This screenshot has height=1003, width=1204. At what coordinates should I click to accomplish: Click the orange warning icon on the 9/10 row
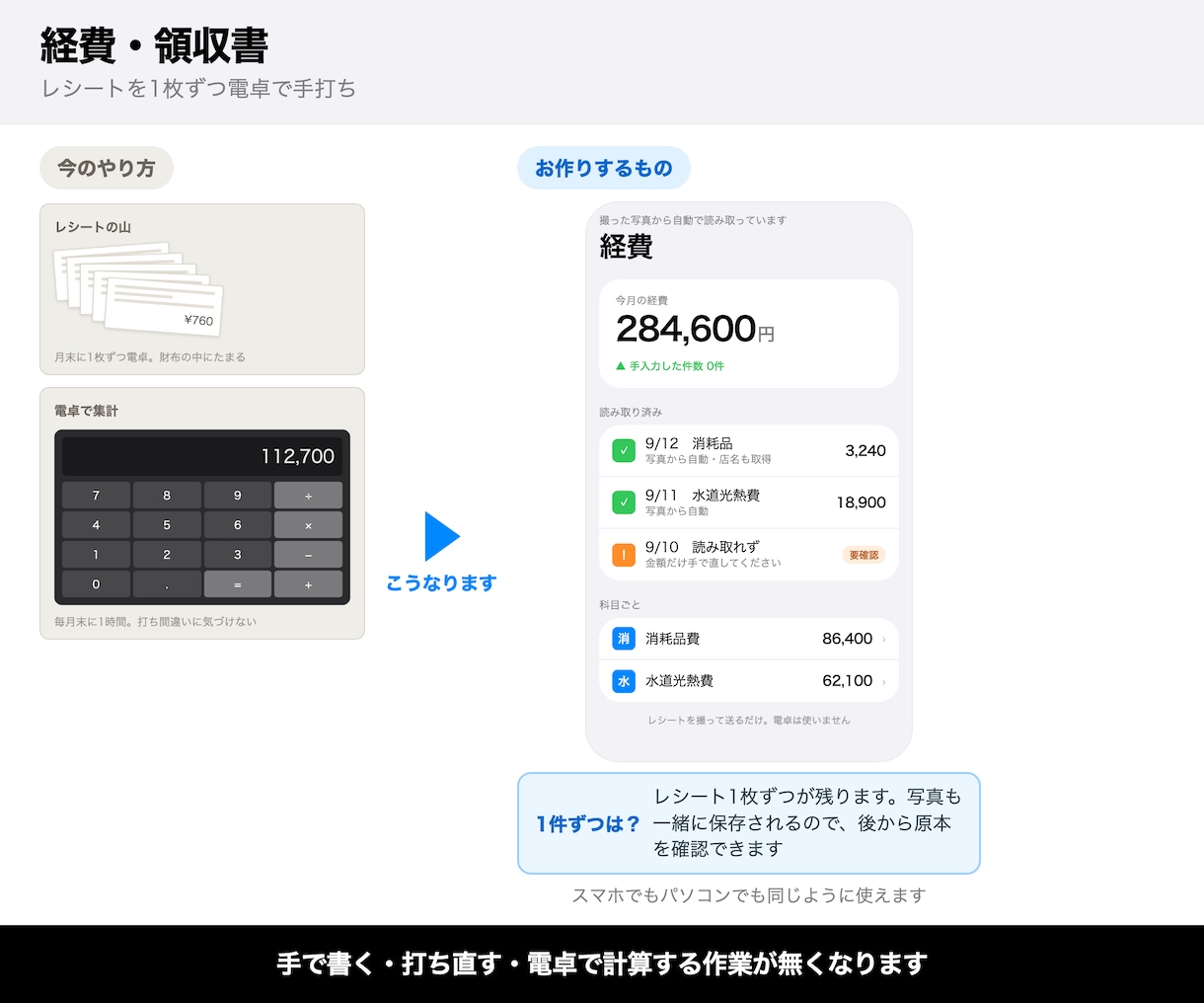[624, 554]
